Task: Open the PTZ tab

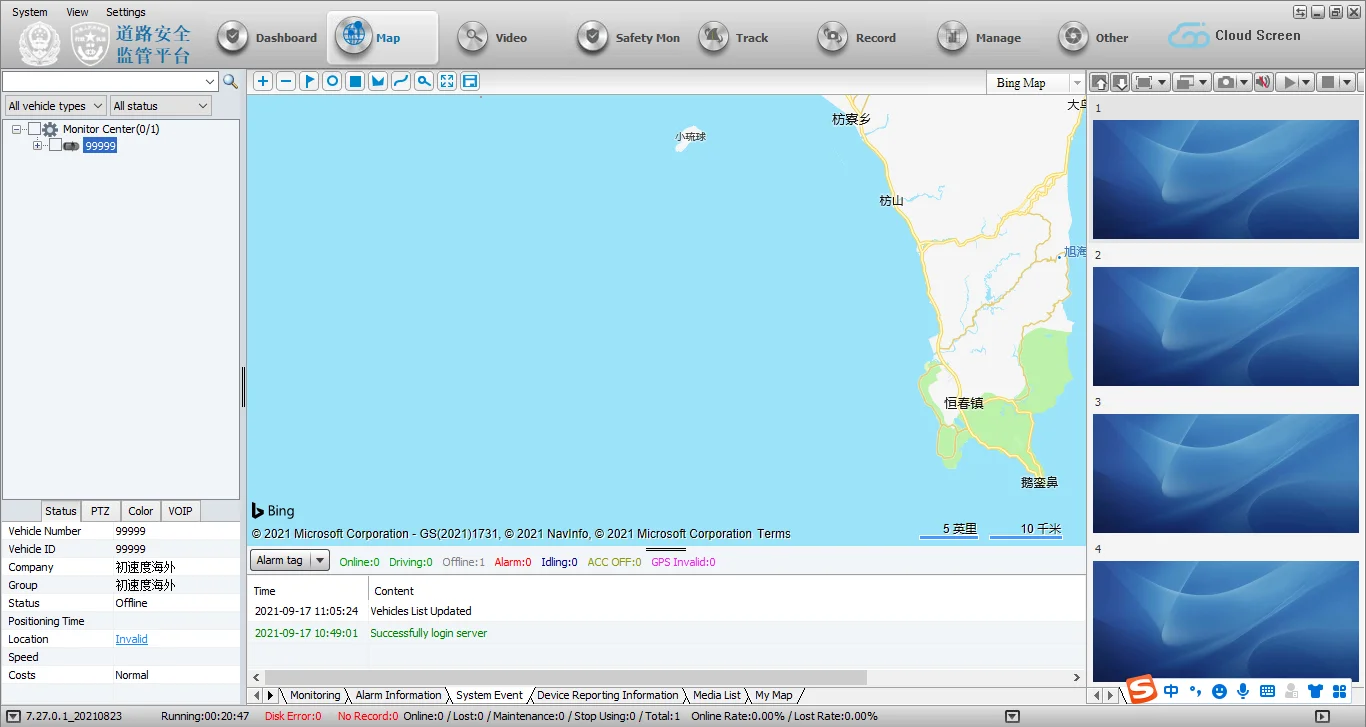Action: [x=100, y=511]
